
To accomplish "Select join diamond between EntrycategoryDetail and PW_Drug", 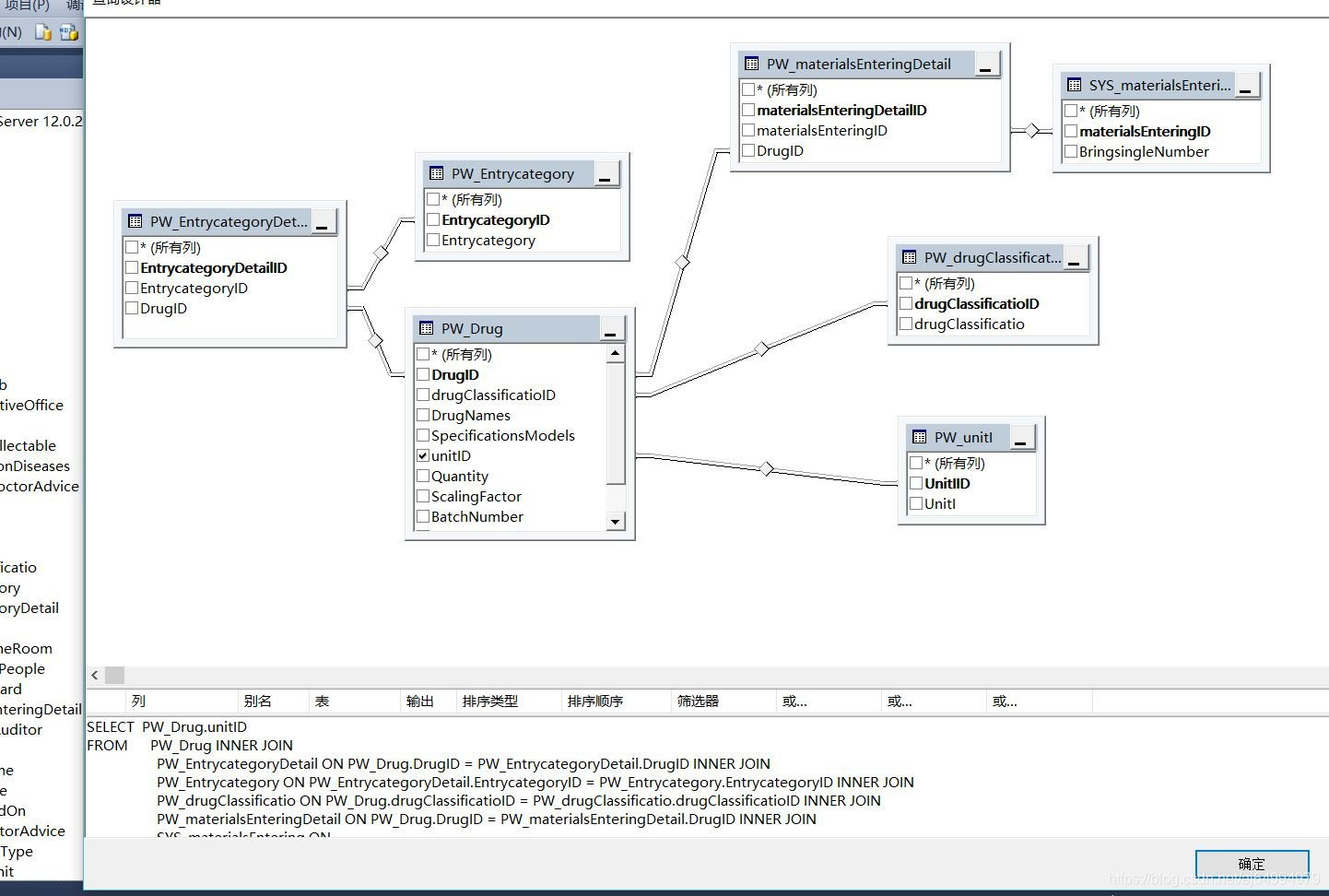I will 375,341.
